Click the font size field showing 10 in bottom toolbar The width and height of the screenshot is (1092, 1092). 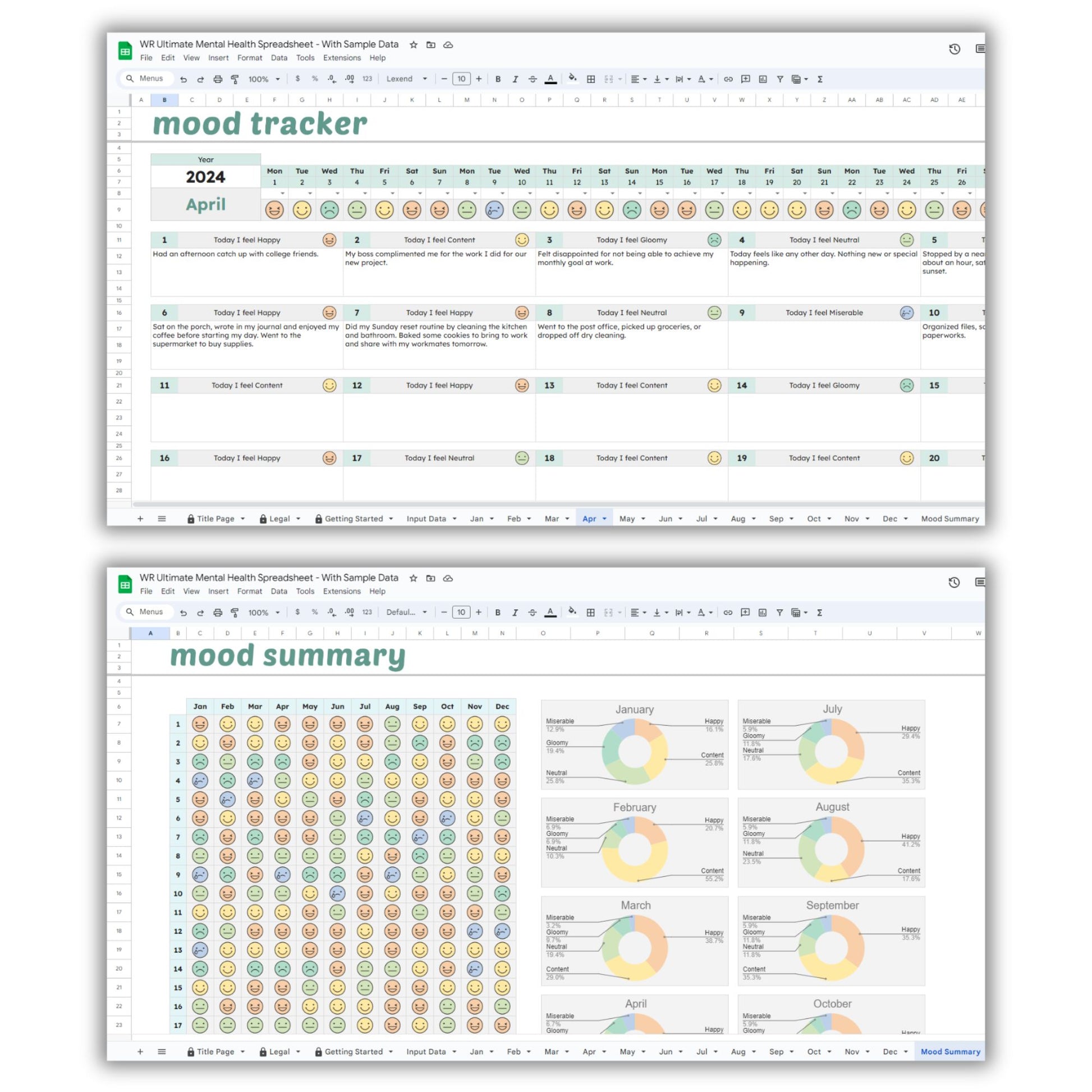tap(461, 612)
